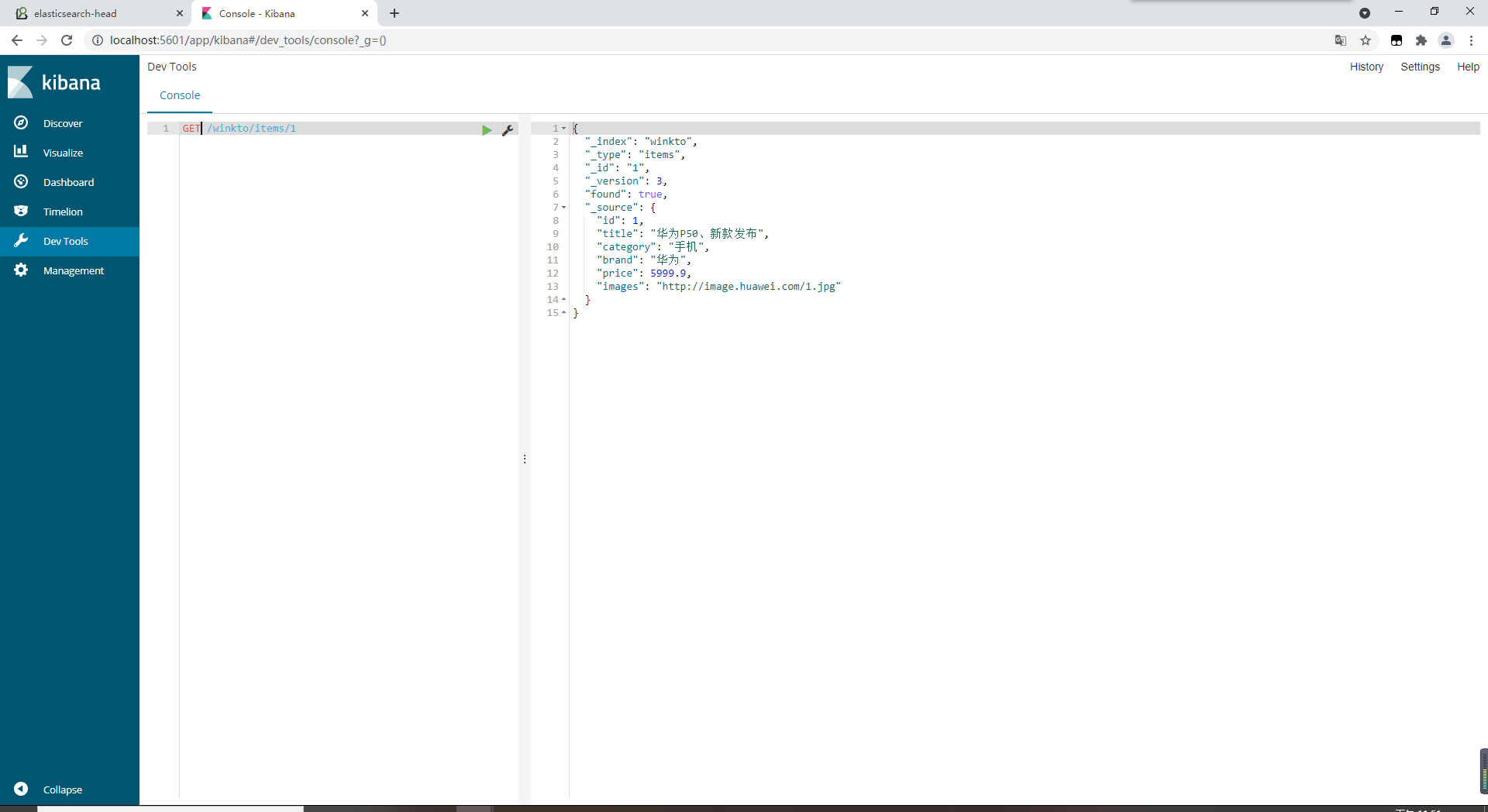The height and width of the screenshot is (812, 1488).
Task: Click the browser address bar URL
Action: 248,40
